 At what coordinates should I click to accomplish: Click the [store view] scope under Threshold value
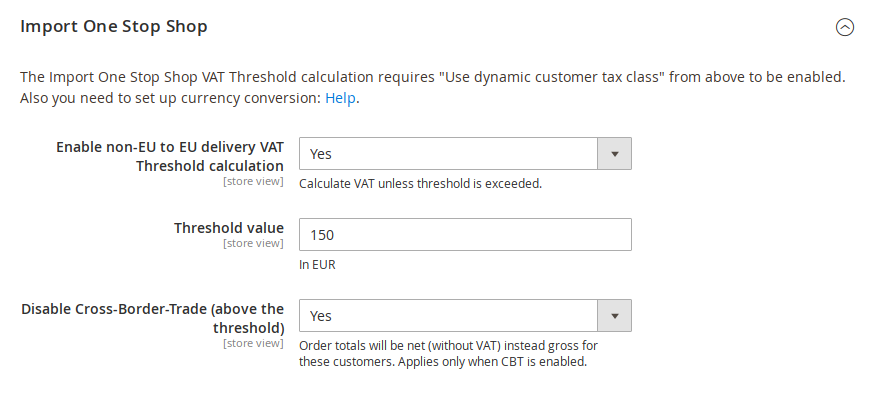pyautogui.click(x=253, y=243)
